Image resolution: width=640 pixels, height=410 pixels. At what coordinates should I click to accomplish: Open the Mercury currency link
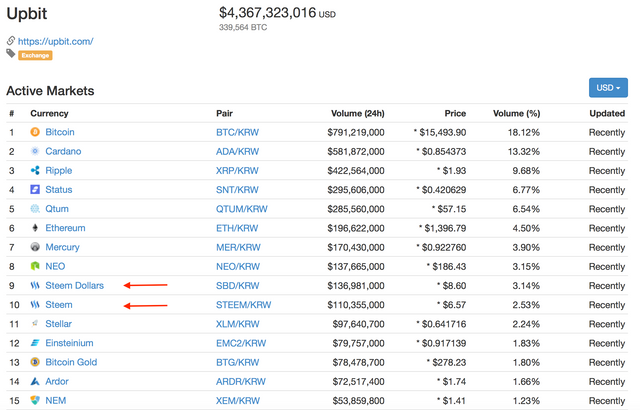(x=62, y=247)
